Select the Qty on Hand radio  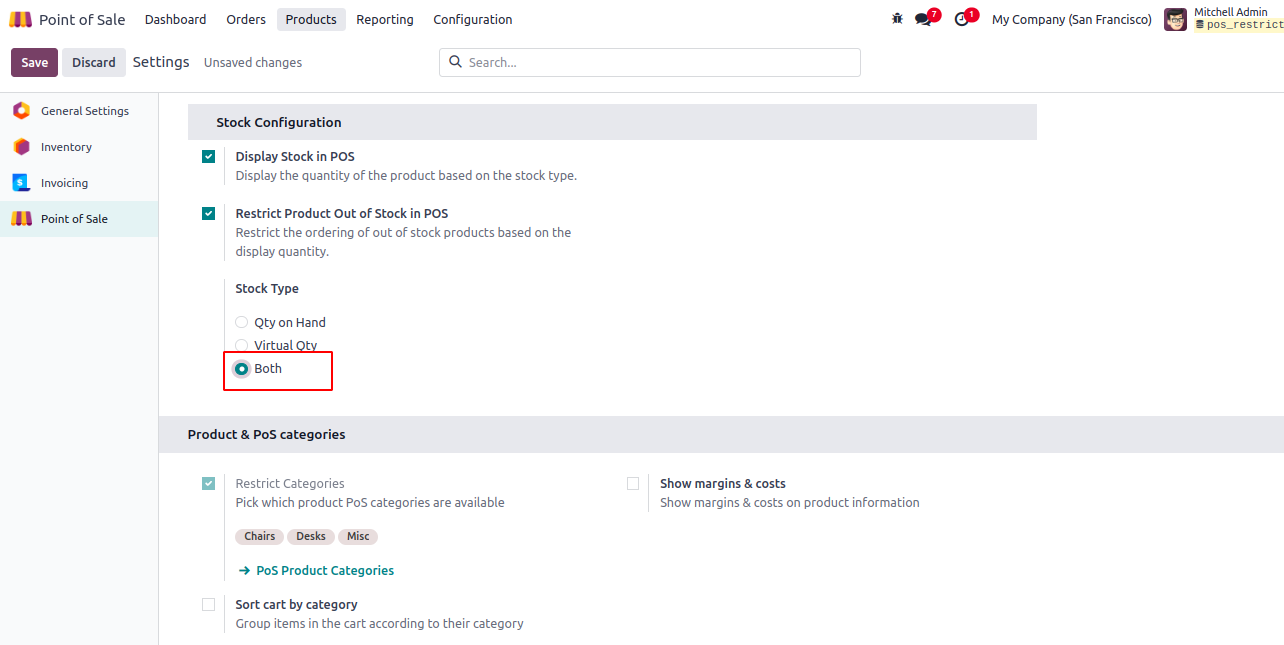[241, 323]
